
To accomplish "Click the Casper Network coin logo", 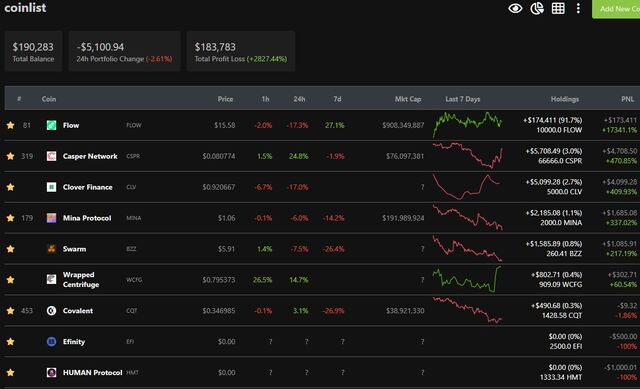I will tap(51, 156).
